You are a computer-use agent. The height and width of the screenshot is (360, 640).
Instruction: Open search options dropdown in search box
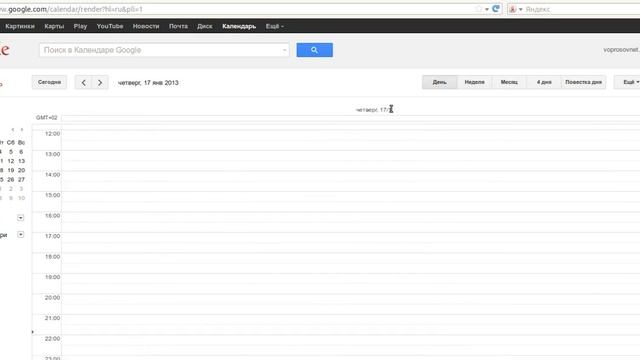[x=284, y=50]
